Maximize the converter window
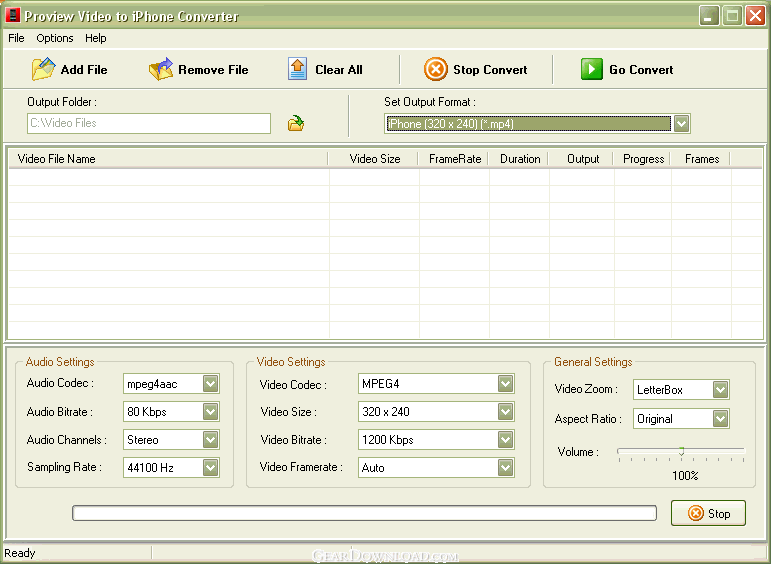Image resolution: width=771 pixels, height=564 pixels. pyautogui.click(x=732, y=16)
